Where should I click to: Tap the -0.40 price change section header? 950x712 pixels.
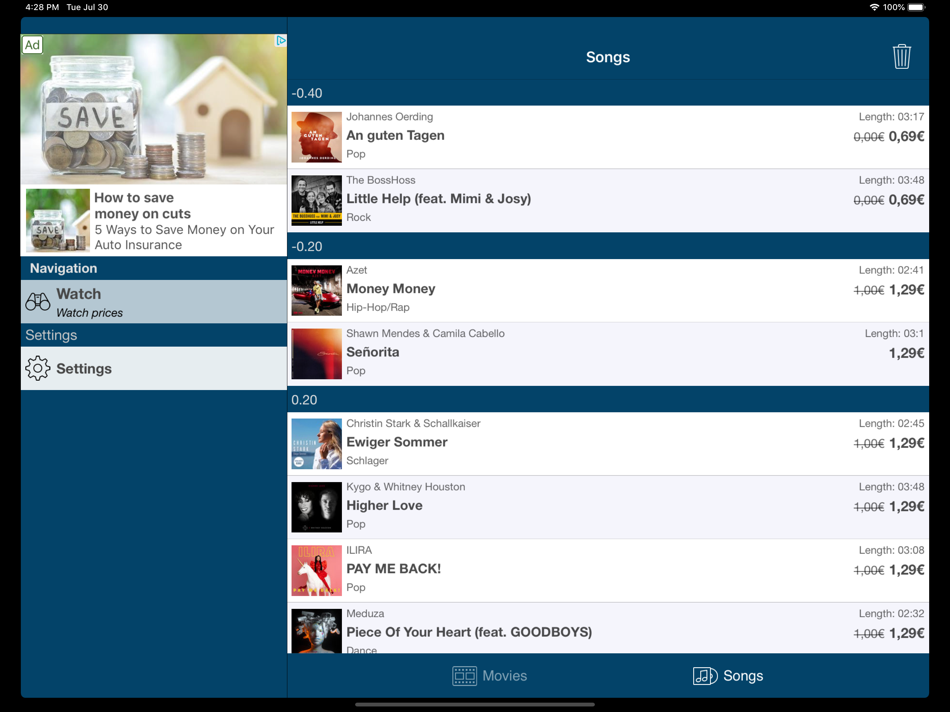tap(608, 93)
